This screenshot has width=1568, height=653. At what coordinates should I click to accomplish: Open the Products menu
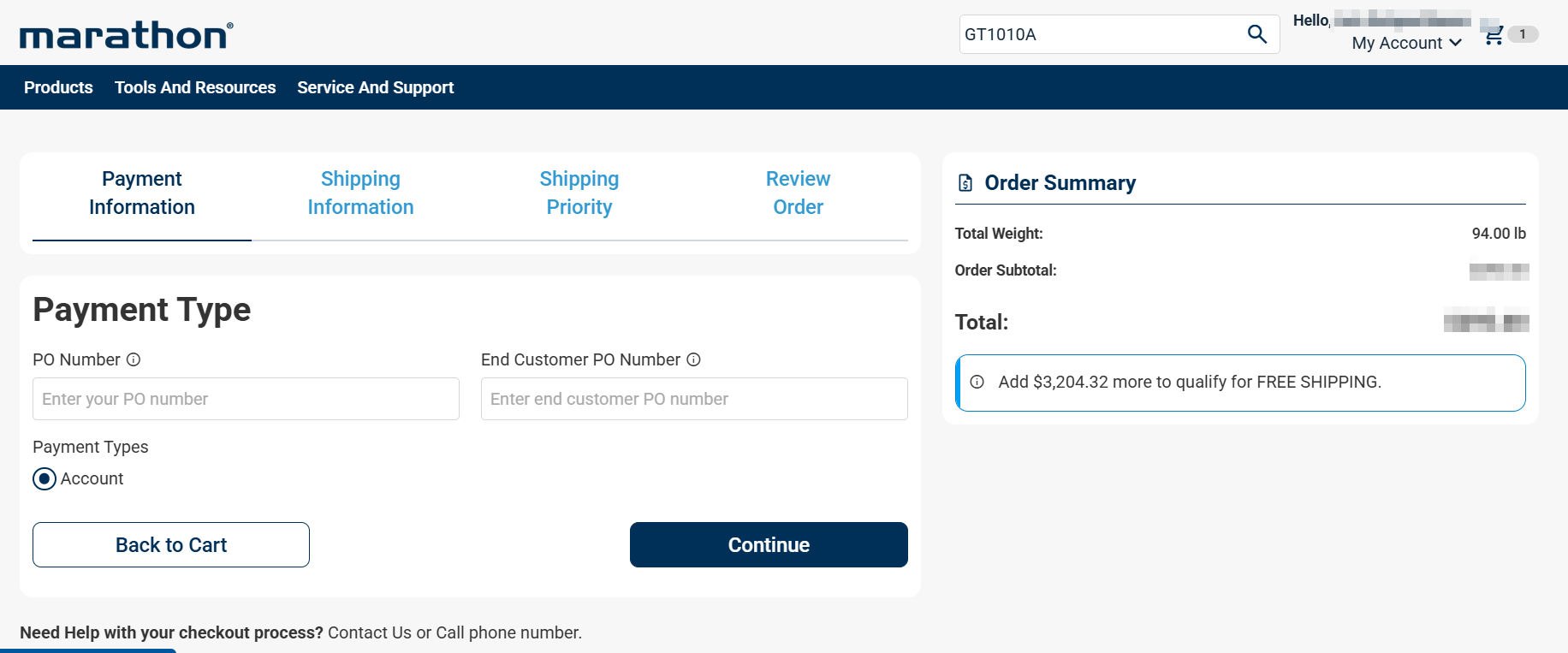click(58, 87)
